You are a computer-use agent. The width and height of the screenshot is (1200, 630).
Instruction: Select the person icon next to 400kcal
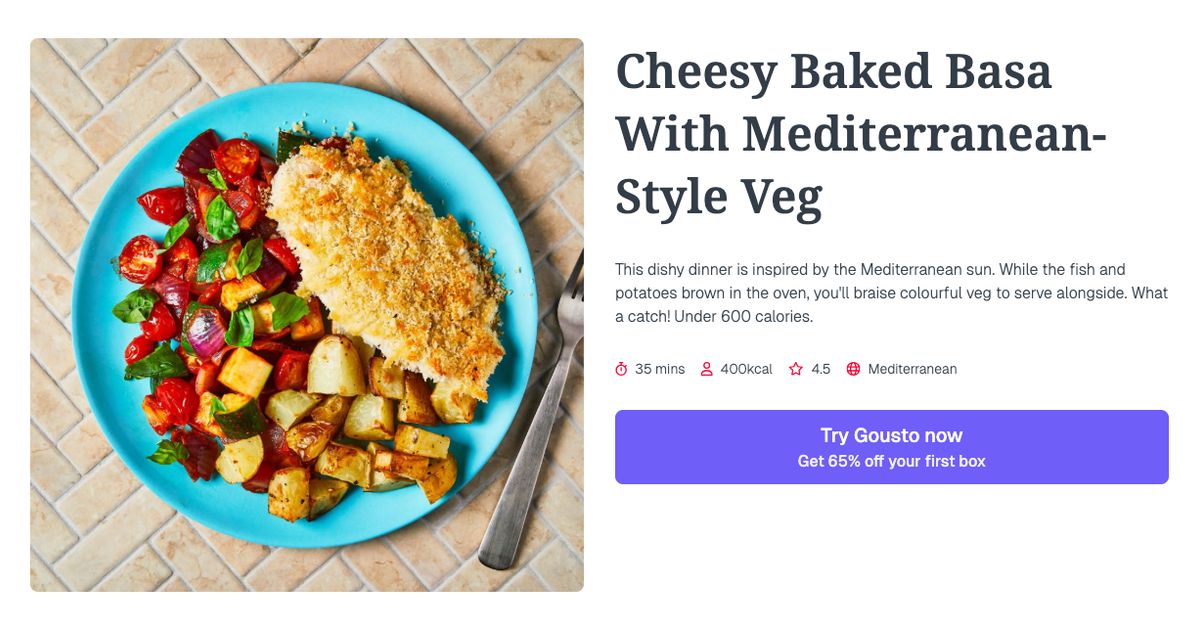point(707,368)
